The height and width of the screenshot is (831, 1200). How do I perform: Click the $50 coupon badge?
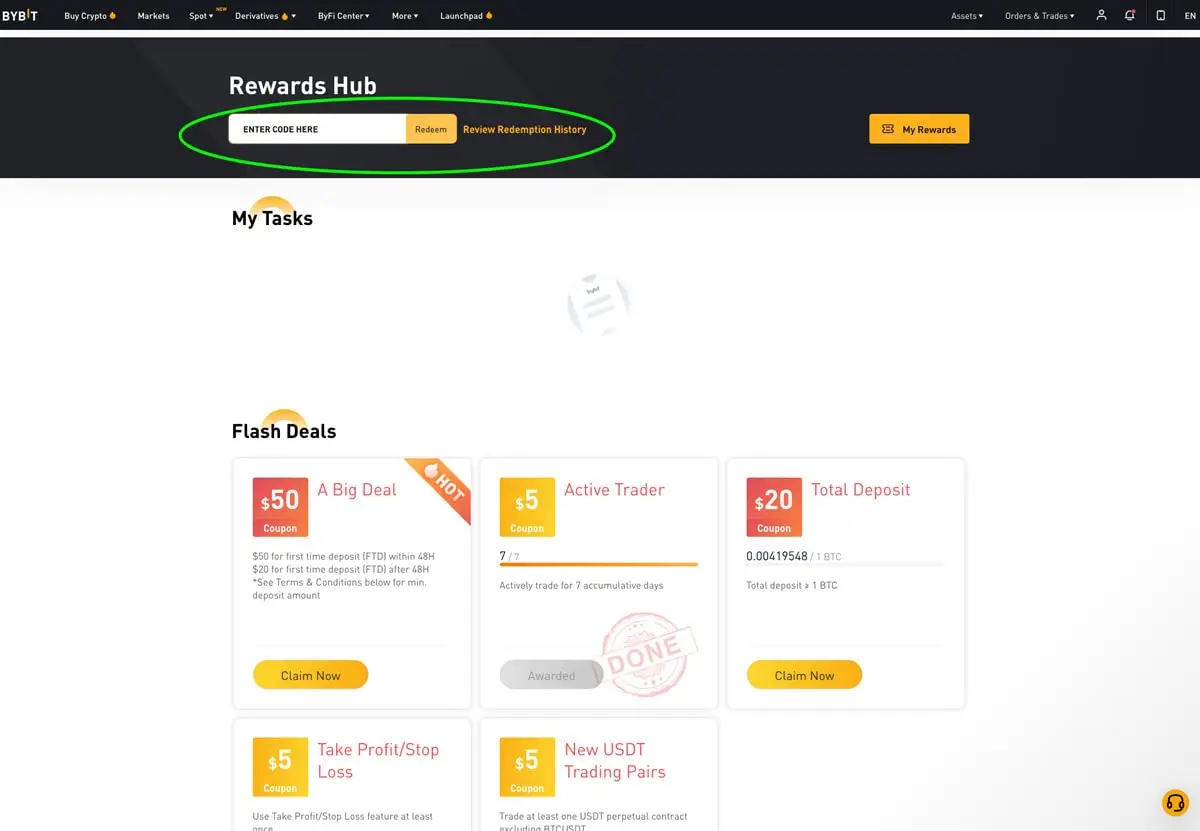[280, 507]
